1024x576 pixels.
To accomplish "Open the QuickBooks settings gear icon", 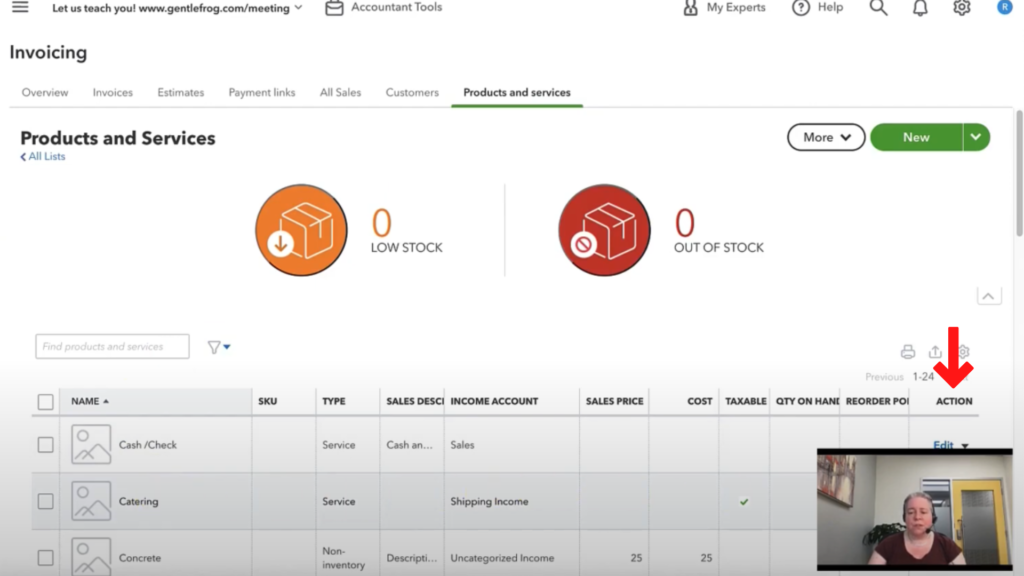I will (x=961, y=8).
